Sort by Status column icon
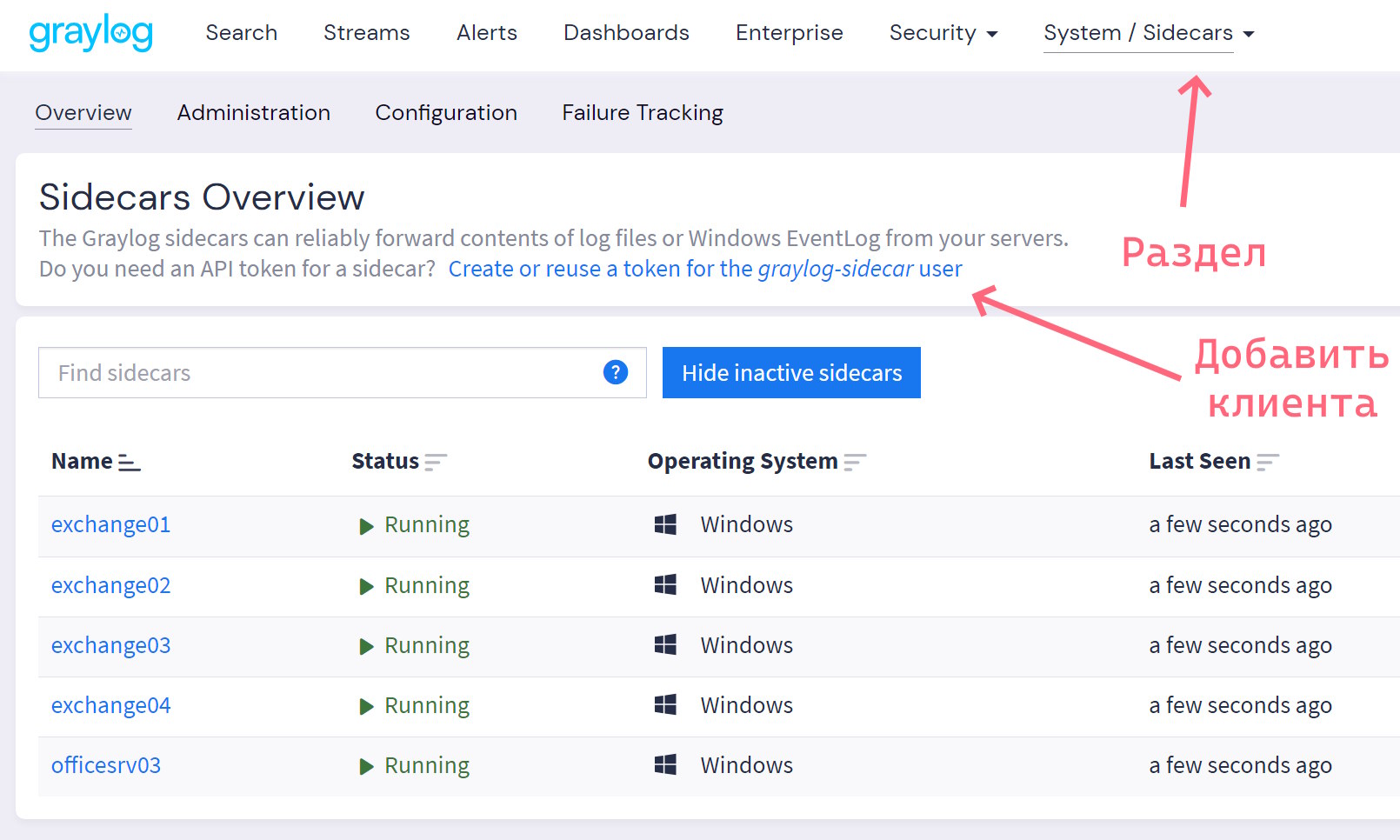 [x=435, y=462]
